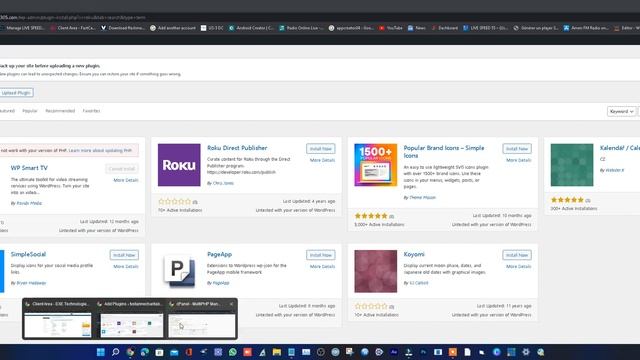Open the Microsoft Office icon in taskbar

click(x=189, y=352)
